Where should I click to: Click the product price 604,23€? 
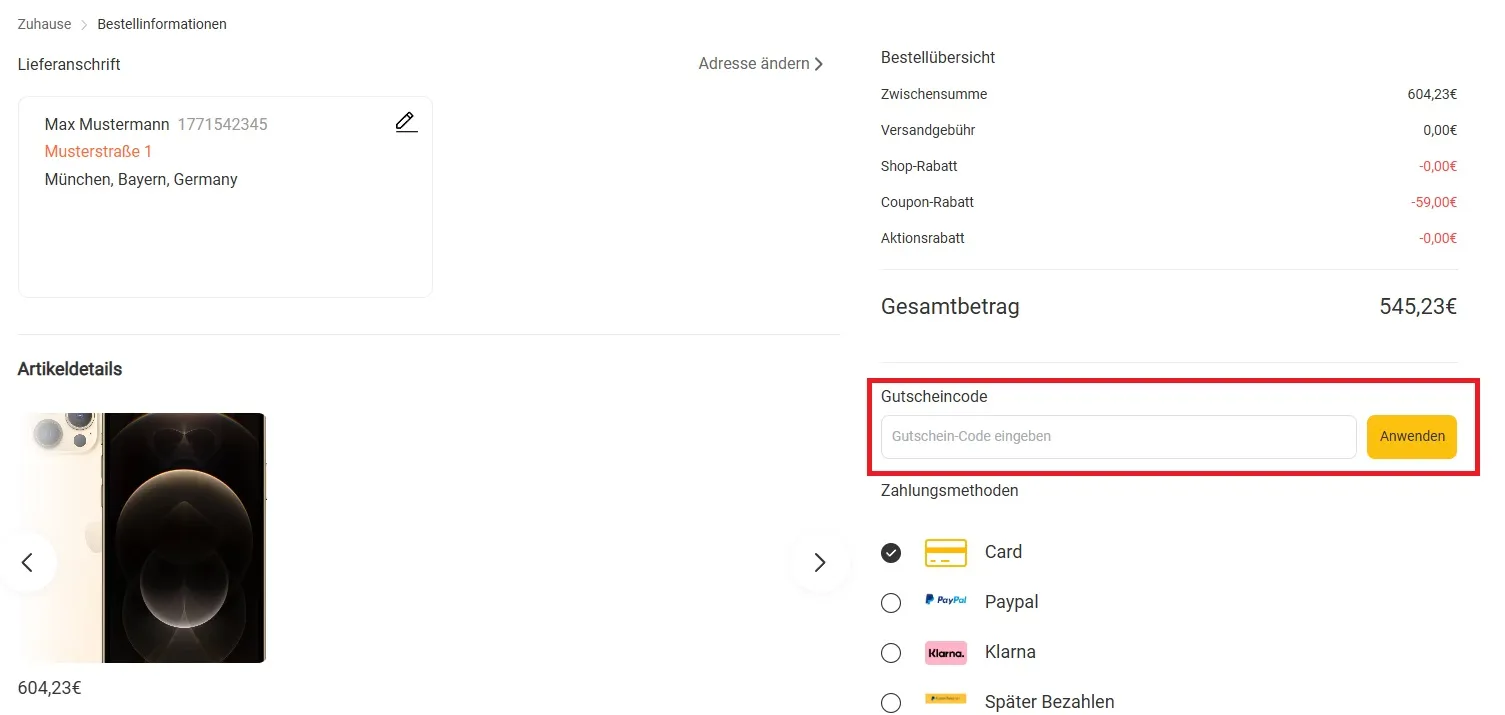pos(48,687)
